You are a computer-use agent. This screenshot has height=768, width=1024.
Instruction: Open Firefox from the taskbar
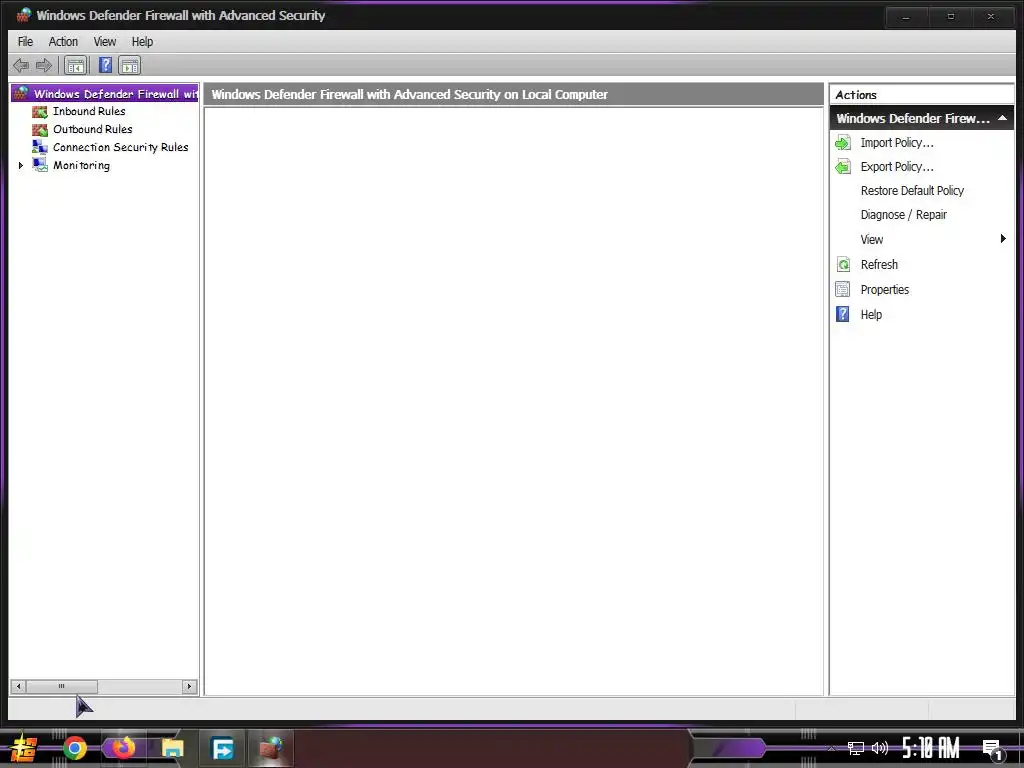point(123,748)
